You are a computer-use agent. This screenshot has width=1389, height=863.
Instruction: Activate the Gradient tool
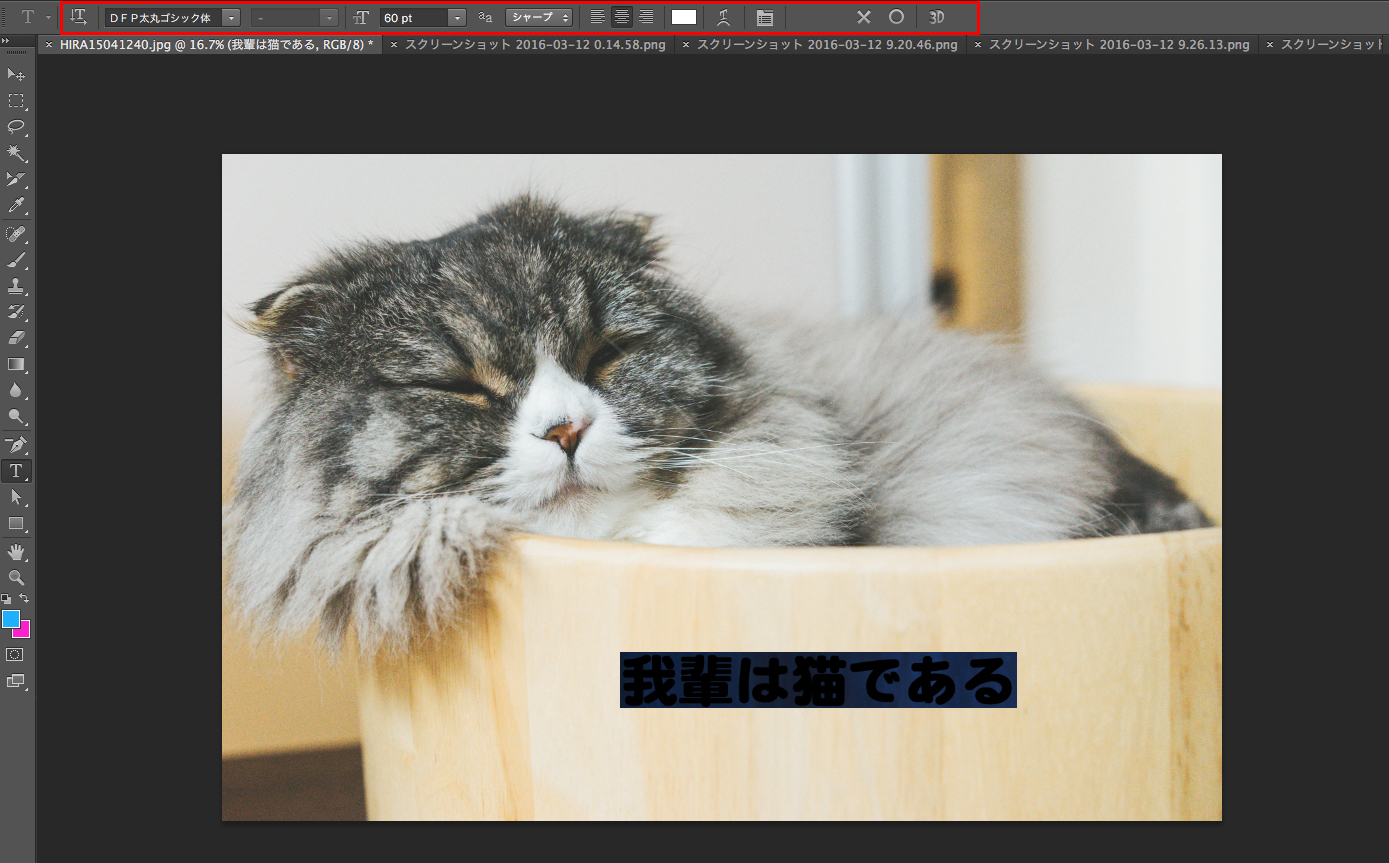pos(16,365)
